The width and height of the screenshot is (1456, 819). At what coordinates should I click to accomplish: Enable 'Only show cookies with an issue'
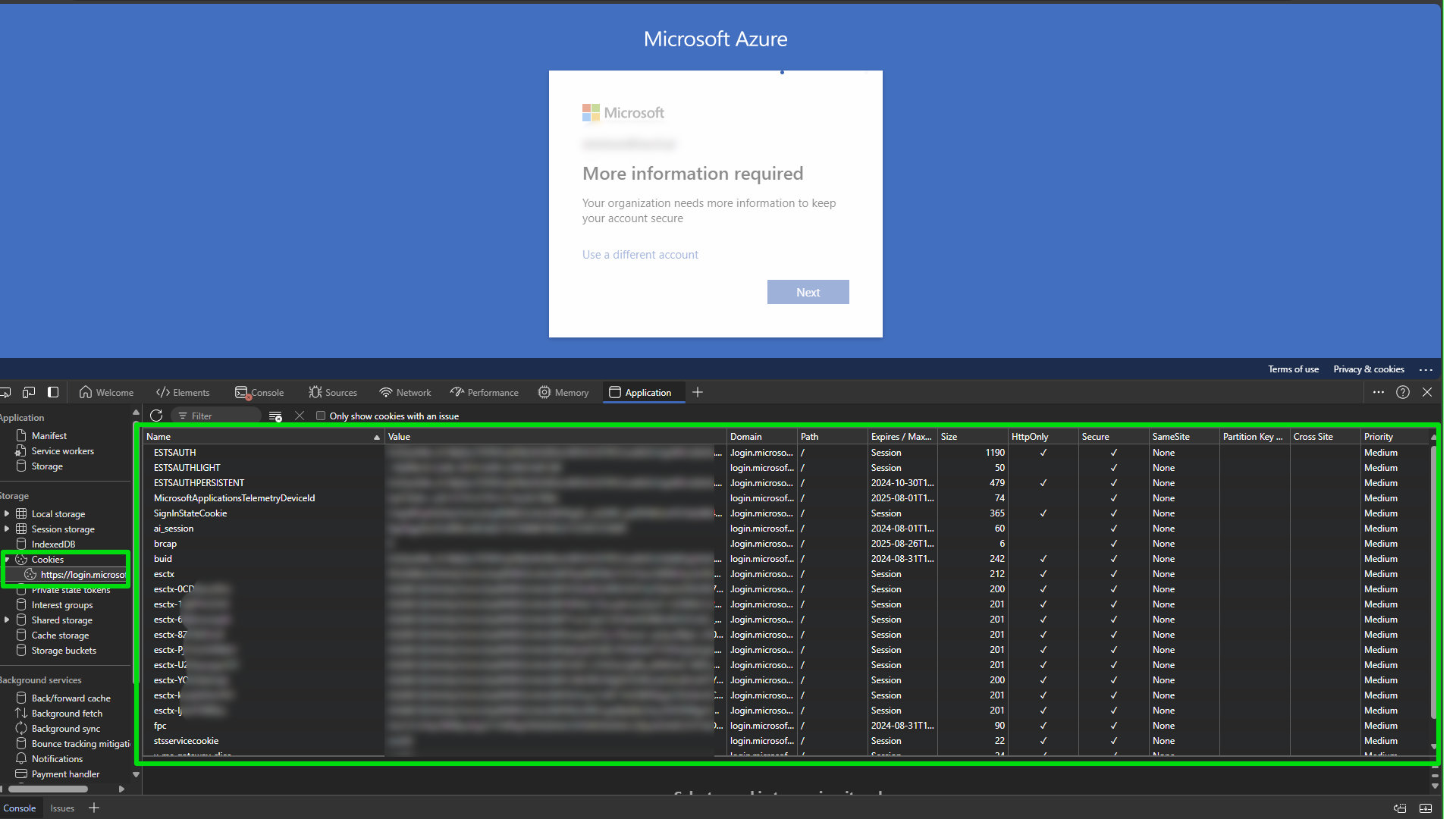[x=321, y=416]
